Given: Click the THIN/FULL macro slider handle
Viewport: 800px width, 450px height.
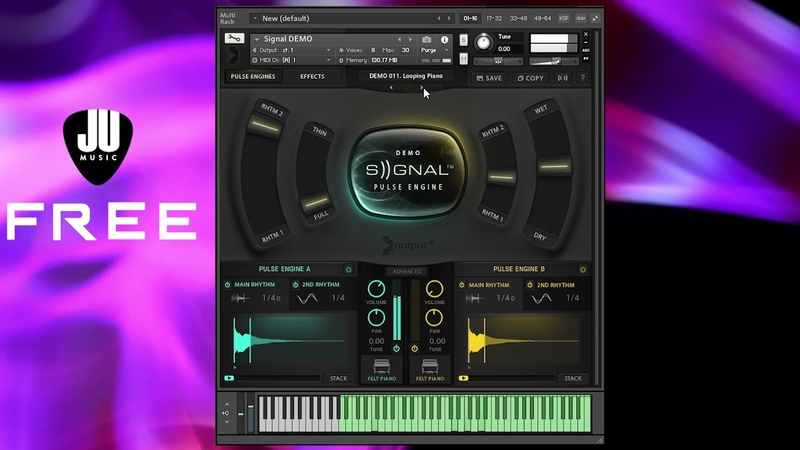Looking at the screenshot, I should 316,202.
